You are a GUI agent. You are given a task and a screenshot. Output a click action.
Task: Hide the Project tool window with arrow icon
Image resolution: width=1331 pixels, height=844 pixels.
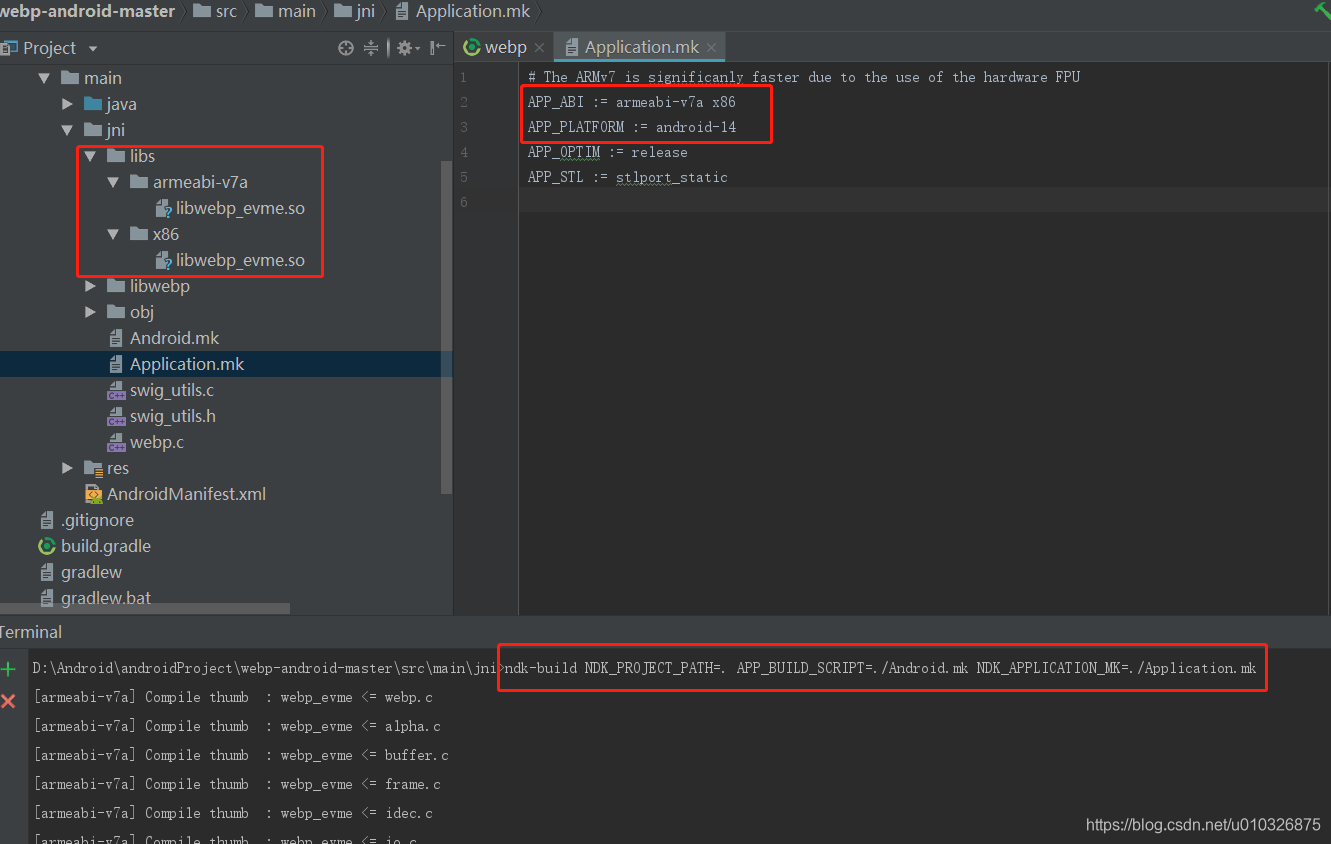pos(438,47)
